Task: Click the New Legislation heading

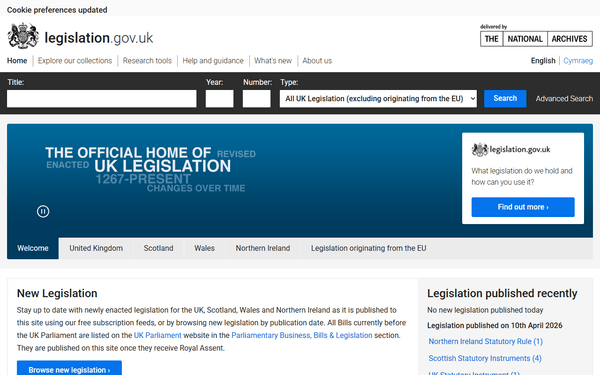Action: coord(57,293)
